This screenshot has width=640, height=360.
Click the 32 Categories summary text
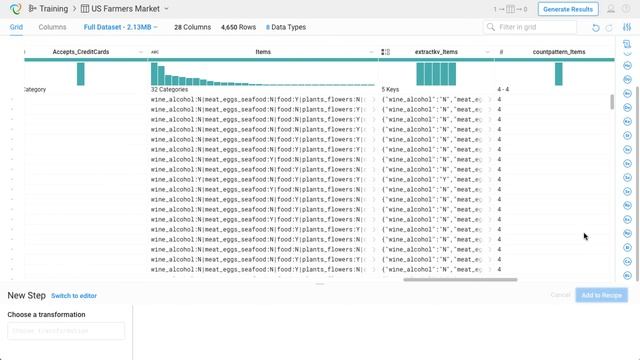click(169, 89)
